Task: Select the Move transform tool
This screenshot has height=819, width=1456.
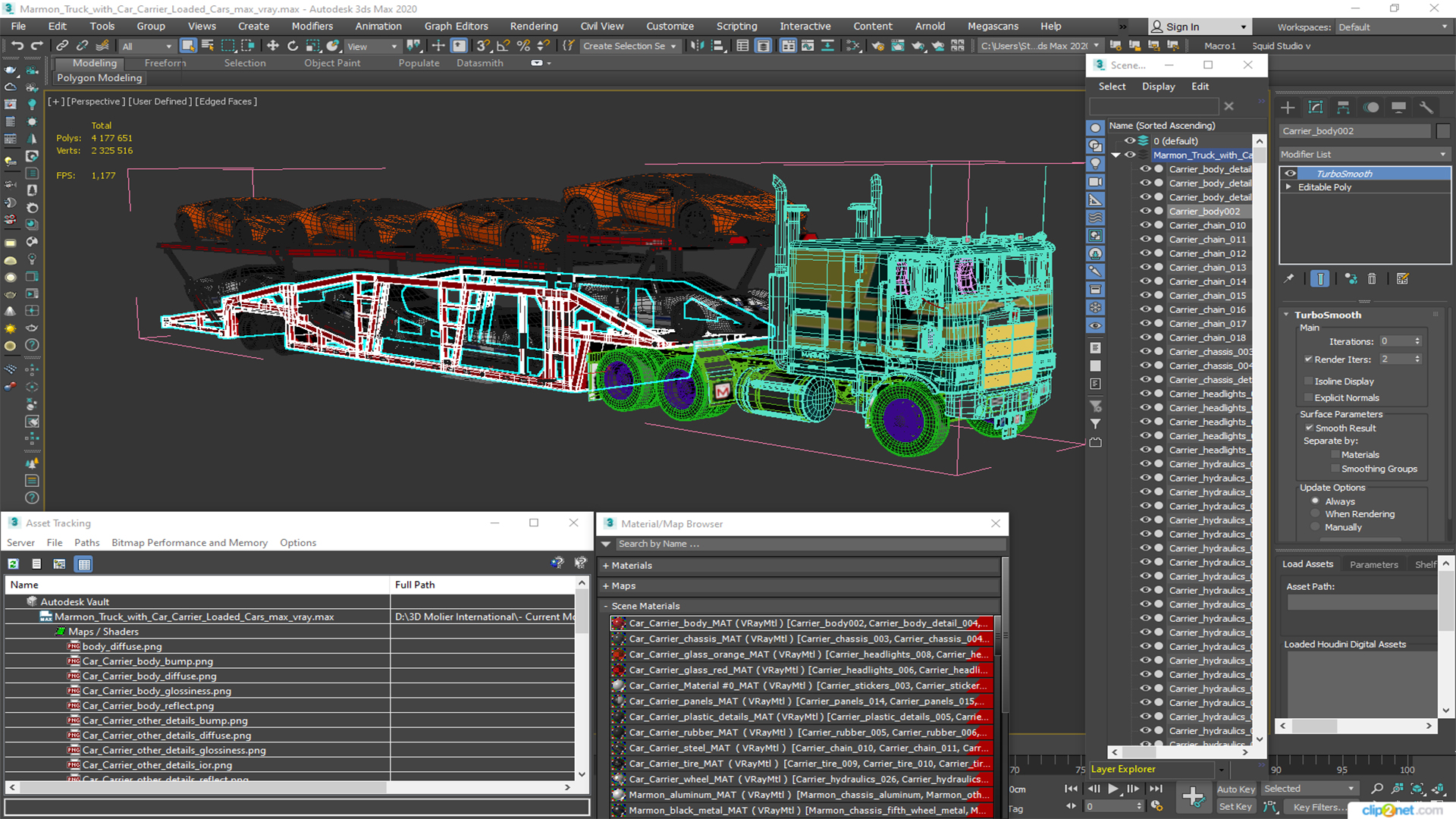Action: click(273, 46)
